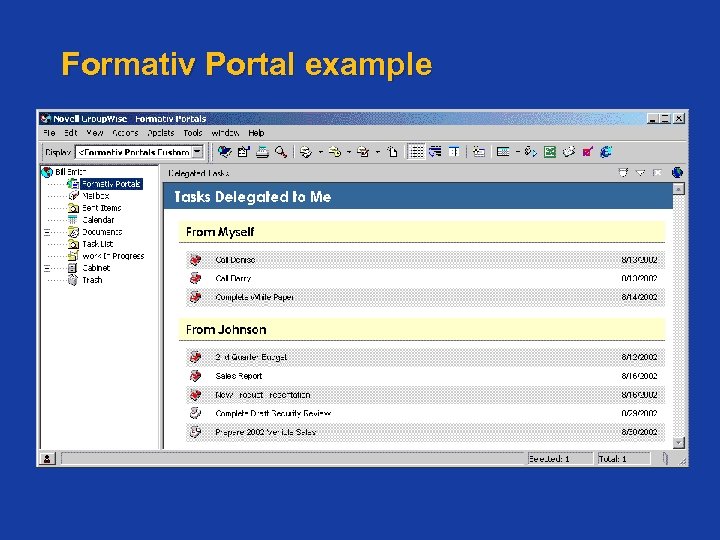This screenshot has width=720, height=540.
Task: Open dropdown arrow beside Forward icon
Action: pyautogui.click(x=349, y=152)
